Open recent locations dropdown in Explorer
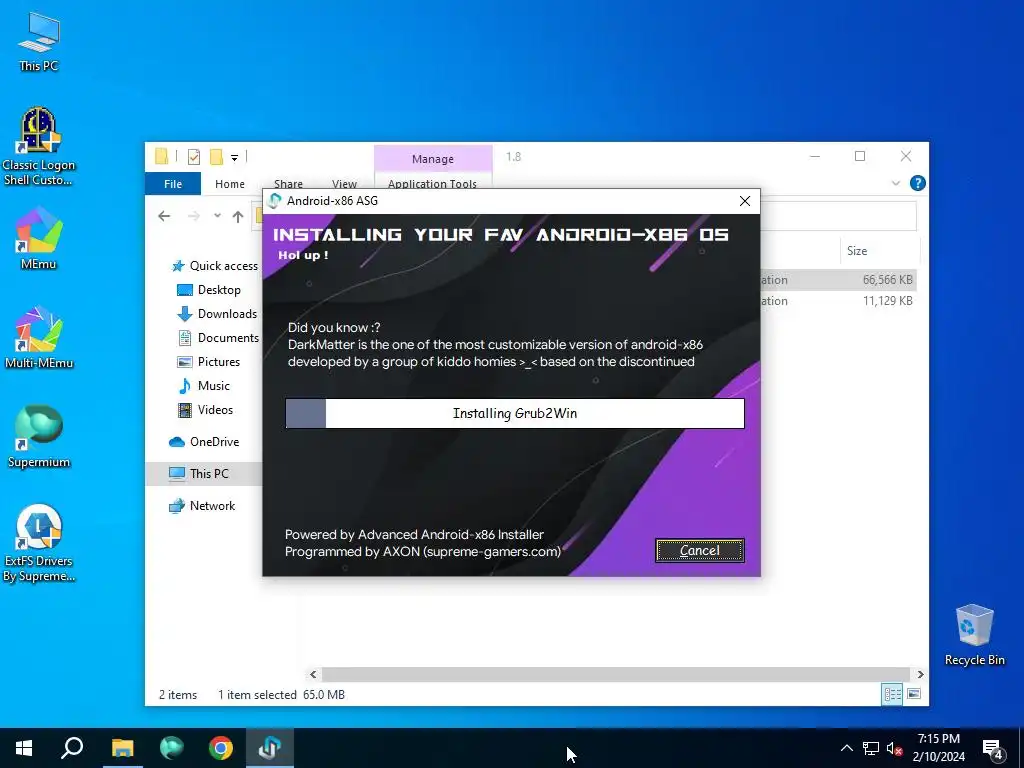Viewport: 1024px width, 768px height. pyautogui.click(x=217, y=216)
